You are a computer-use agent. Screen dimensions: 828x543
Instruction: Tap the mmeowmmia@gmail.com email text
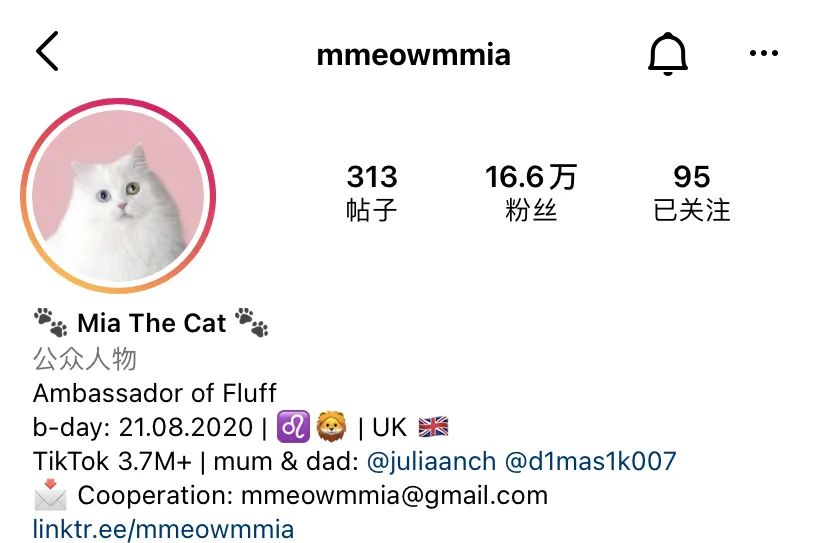[394, 495]
